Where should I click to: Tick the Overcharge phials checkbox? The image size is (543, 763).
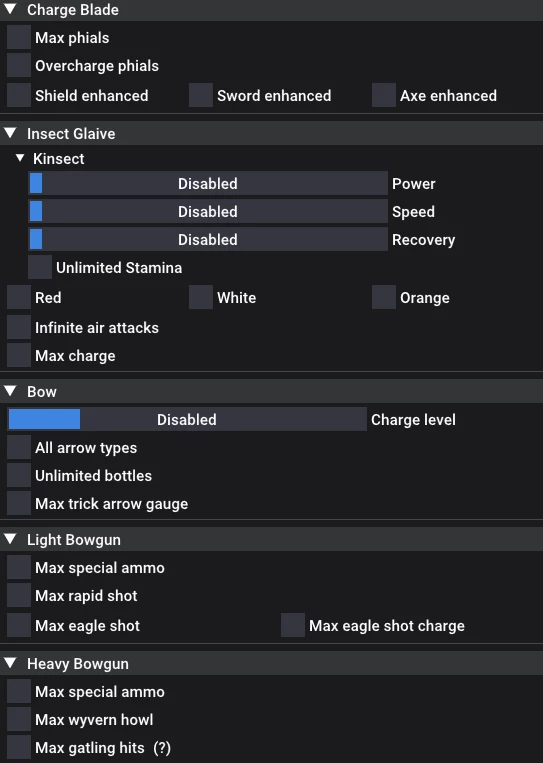(19, 66)
